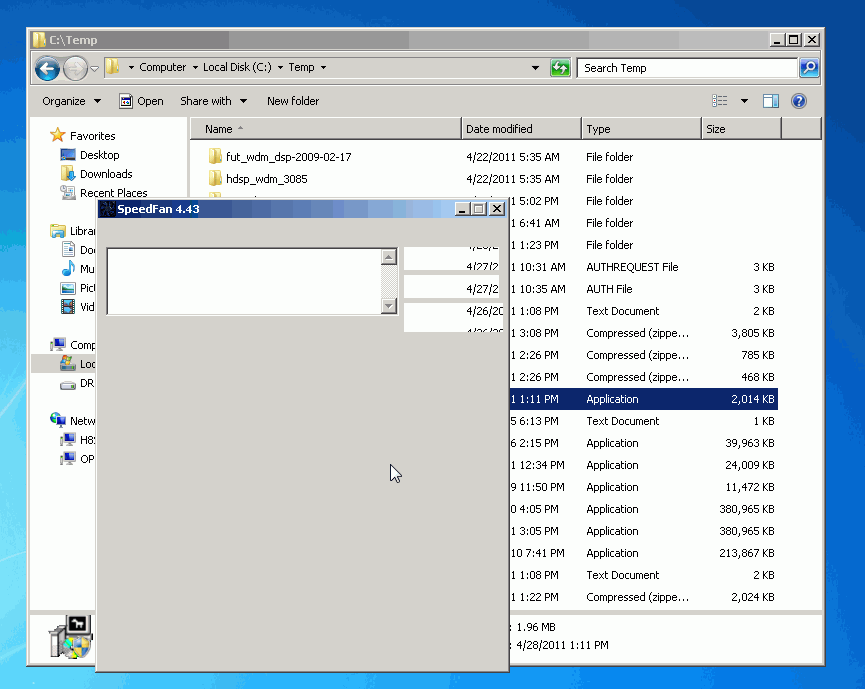Sort files by the Name column
Image resolution: width=865 pixels, height=689 pixels.
point(325,129)
